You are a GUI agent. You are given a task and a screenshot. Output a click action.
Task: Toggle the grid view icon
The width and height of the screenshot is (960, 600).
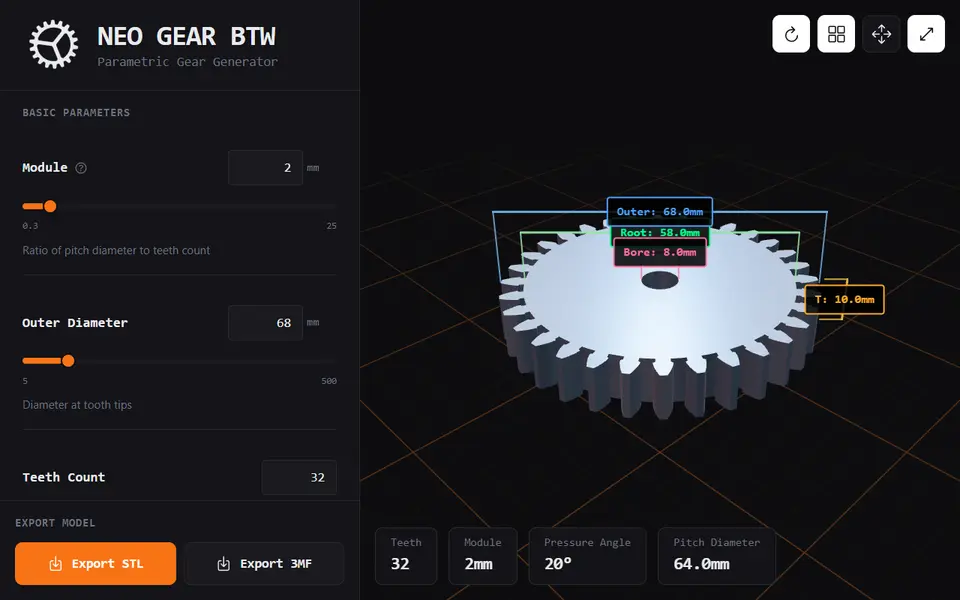836,34
